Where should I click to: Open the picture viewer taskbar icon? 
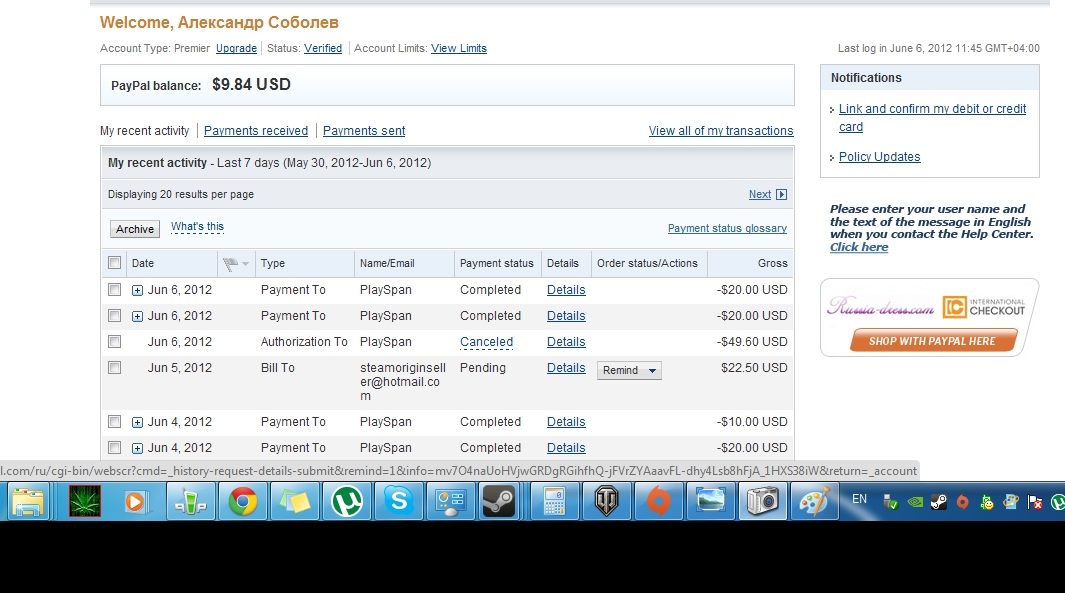(x=710, y=502)
